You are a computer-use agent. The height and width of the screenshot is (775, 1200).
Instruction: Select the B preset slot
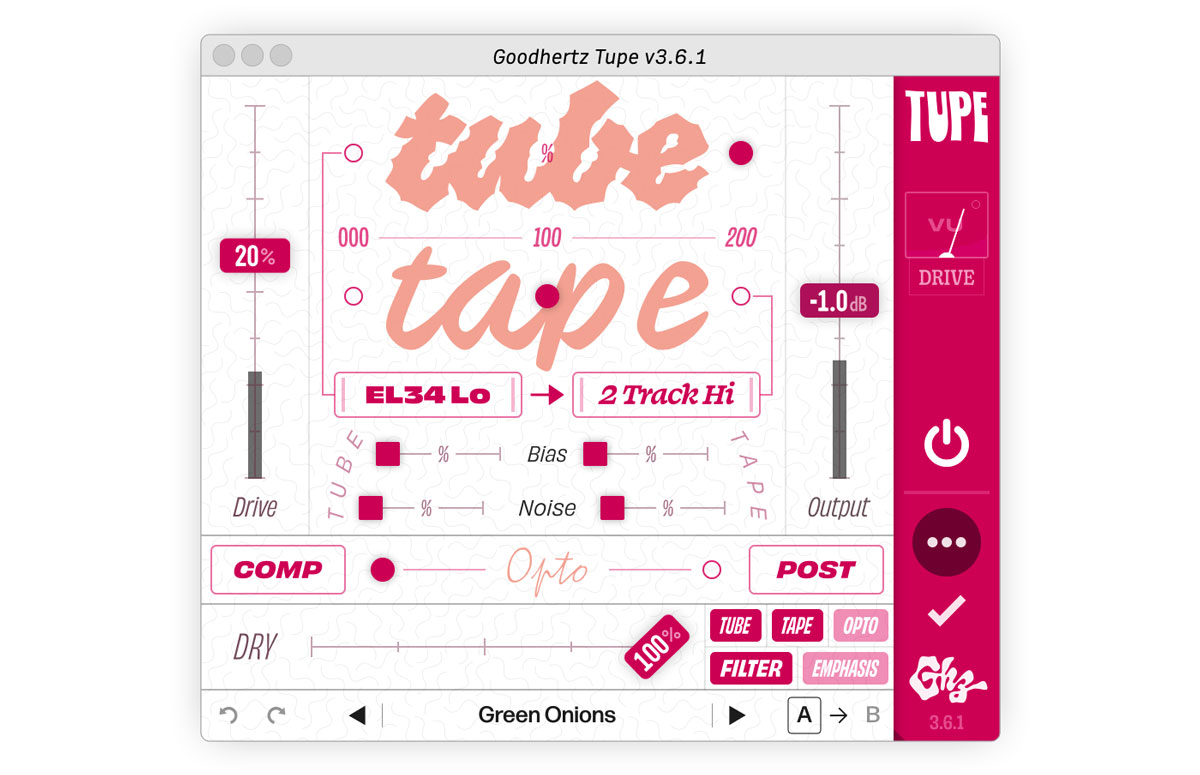coord(872,715)
